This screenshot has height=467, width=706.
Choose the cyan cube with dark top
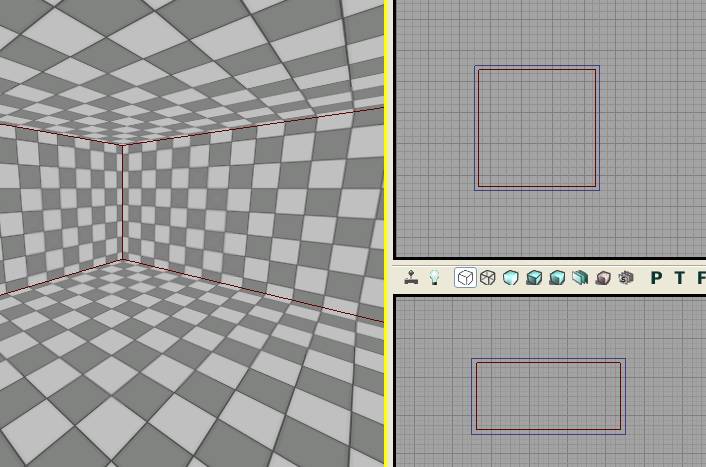pyautogui.click(x=534, y=277)
